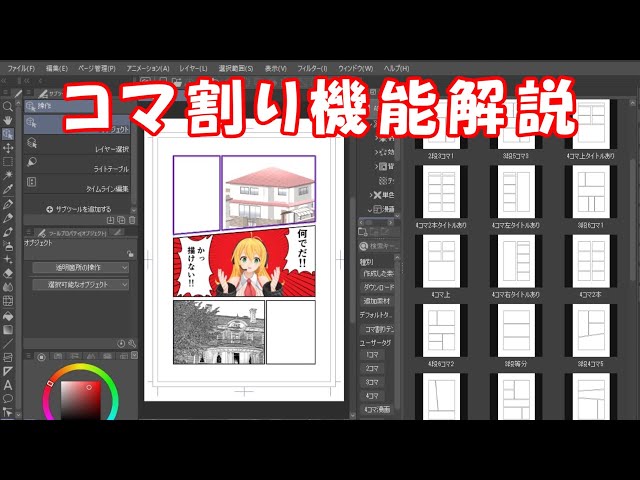Select the Pencil tool
This screenshot has height=480, width=640.
tap(7, 218)
